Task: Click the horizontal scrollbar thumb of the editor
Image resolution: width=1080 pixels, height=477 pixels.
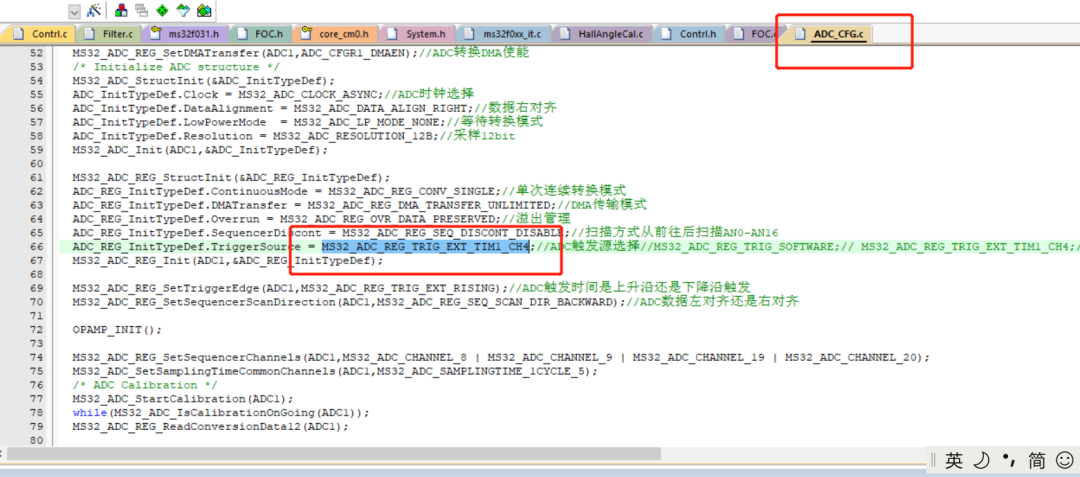Action: point(334,454)
